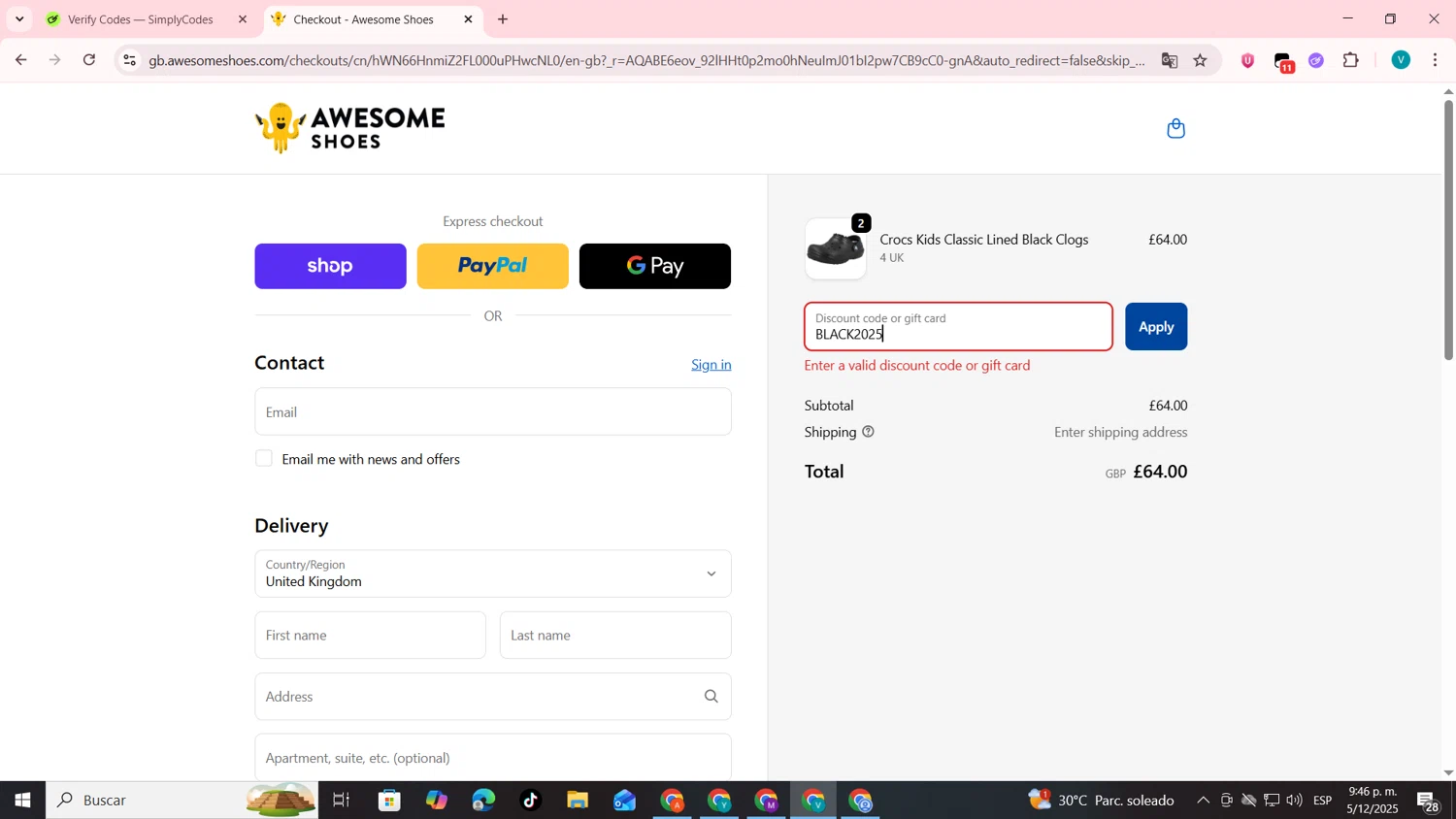Open the volume control in tray
The image size is (1456, 819).
[x=1295, y=801]
